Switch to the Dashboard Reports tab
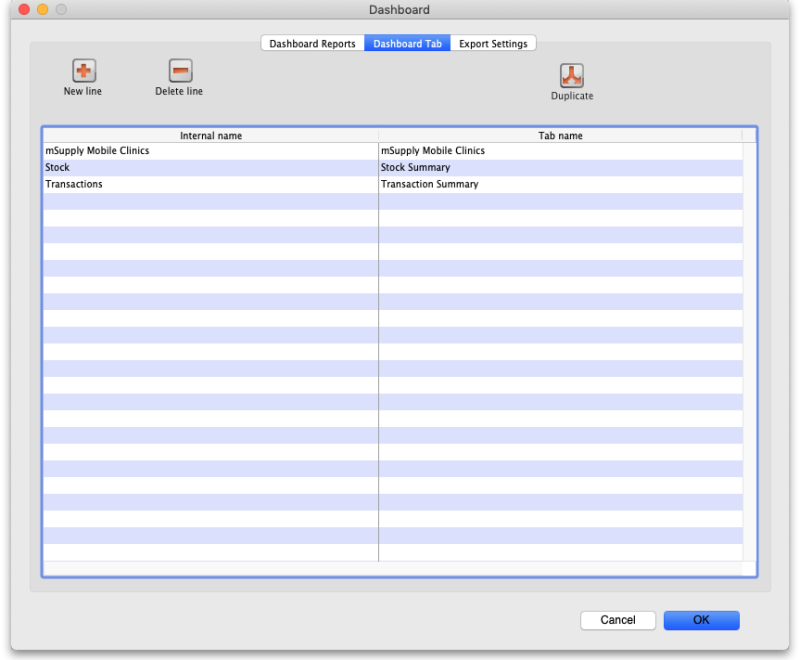800x660 pixels. point(311,43)
